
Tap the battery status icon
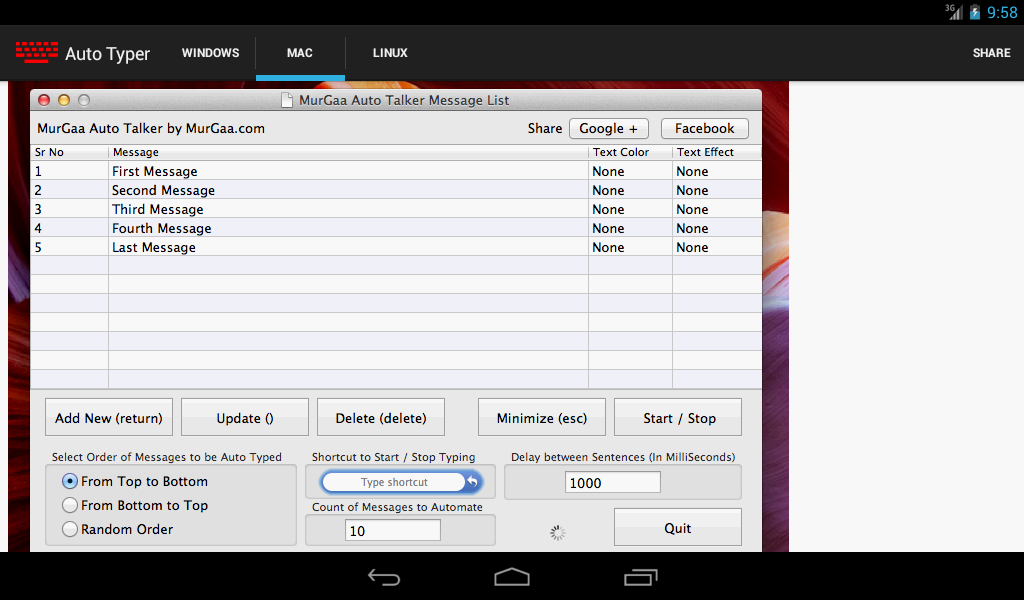pos(974,12)
